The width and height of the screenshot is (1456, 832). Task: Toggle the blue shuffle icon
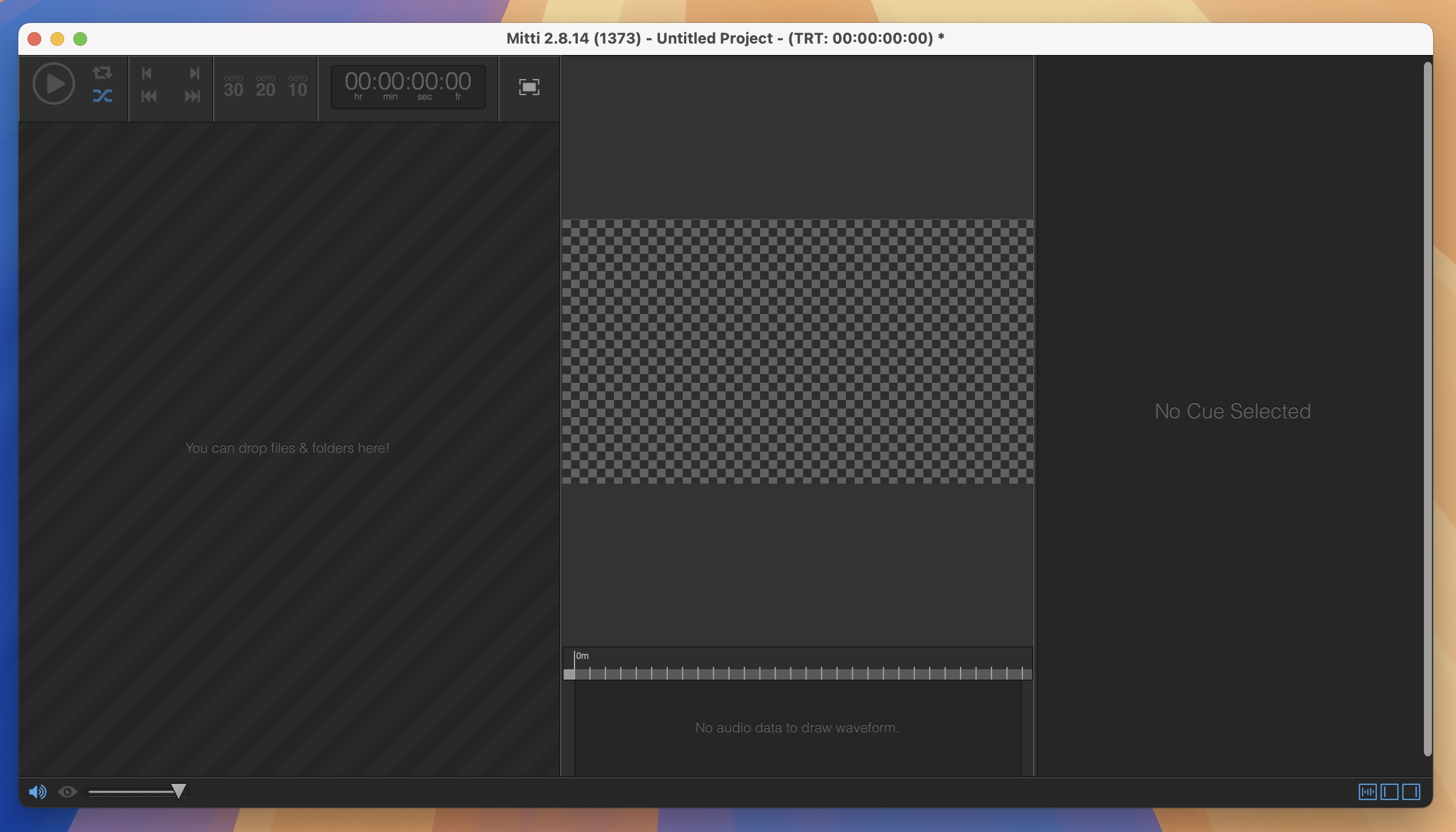pos(103,96)
